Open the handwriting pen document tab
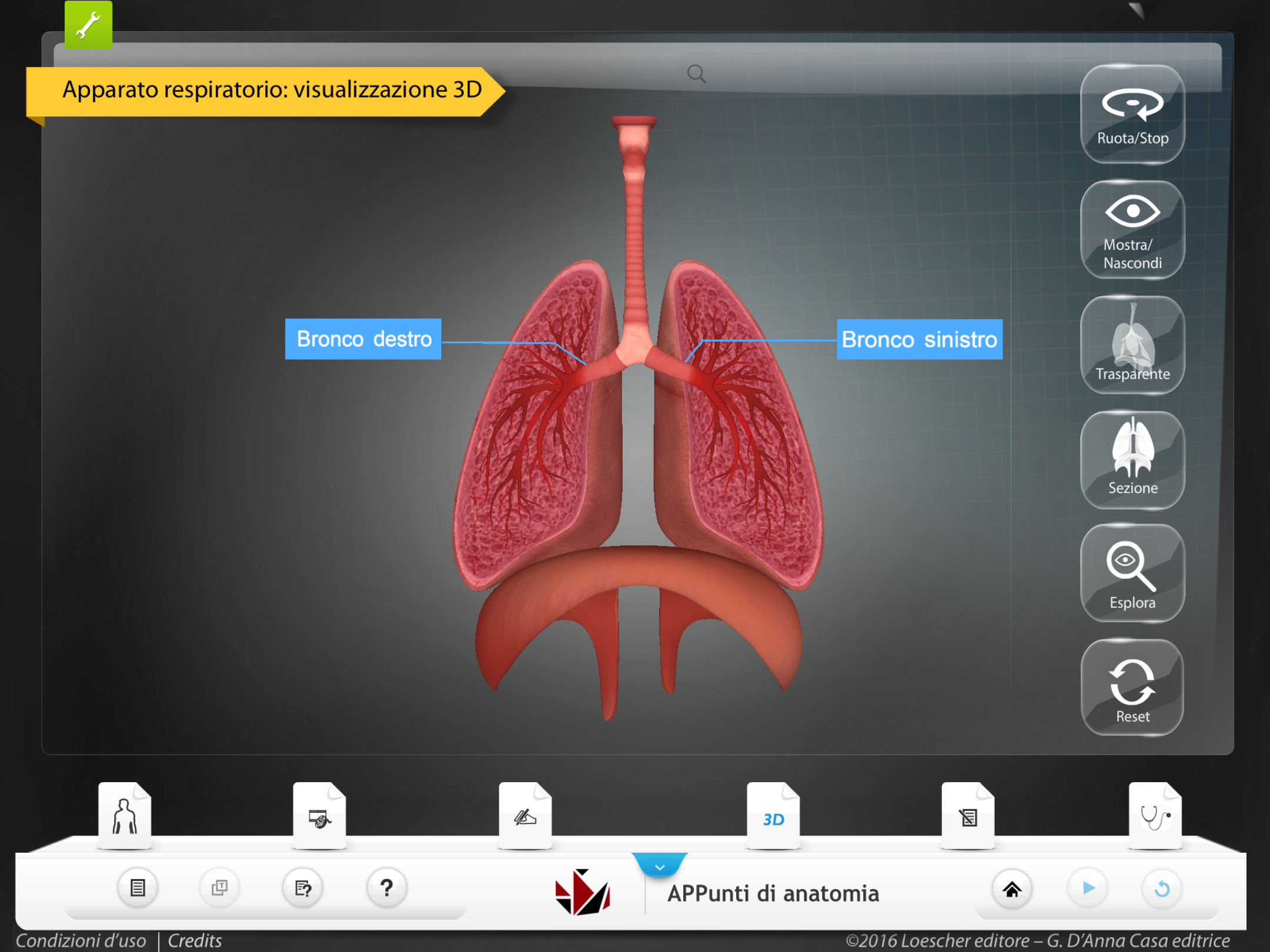 tap(524, 817)
